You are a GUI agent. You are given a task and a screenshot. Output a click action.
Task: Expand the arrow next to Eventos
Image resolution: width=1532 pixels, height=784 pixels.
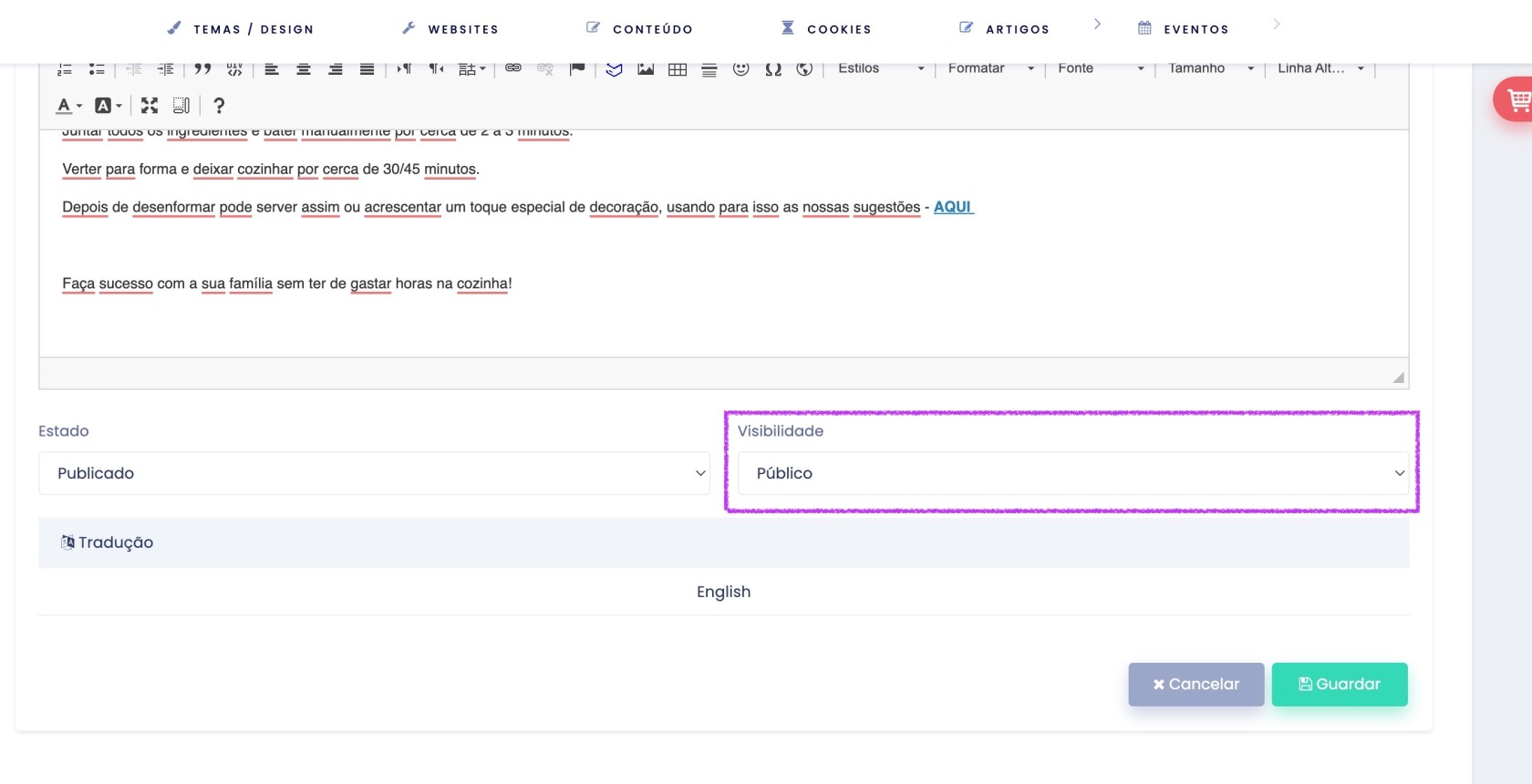[1277, 25]
